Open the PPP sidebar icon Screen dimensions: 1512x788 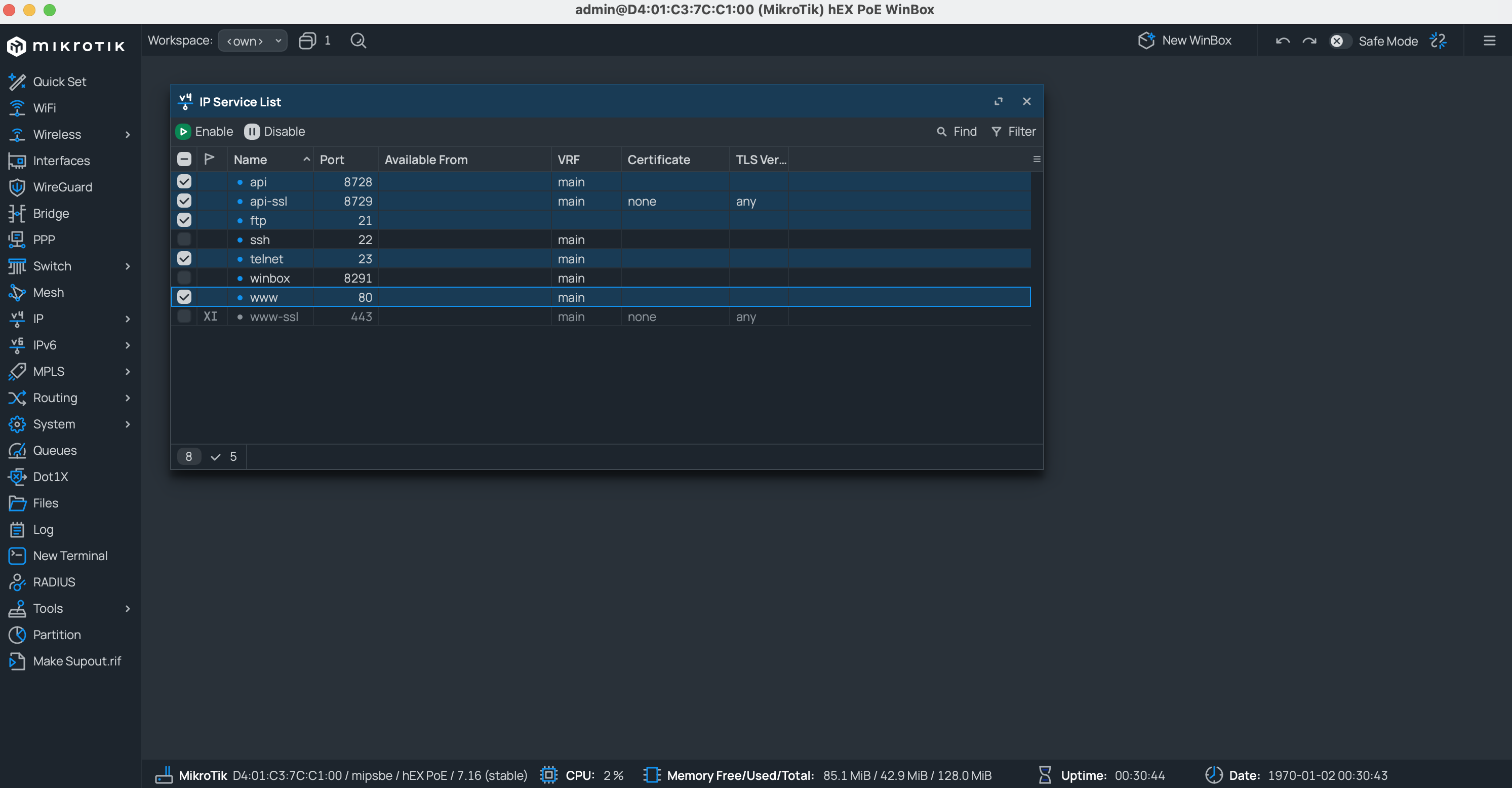click(x=17, y=240)
